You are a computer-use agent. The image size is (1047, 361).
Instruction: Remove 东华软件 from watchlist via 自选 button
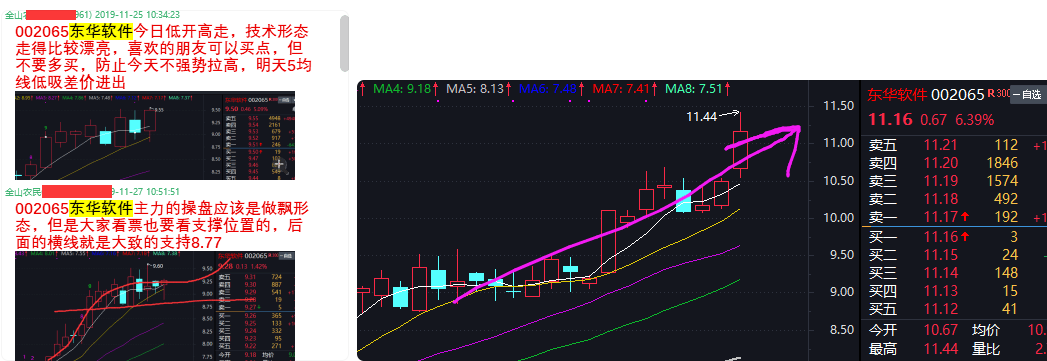(1027, 95)
